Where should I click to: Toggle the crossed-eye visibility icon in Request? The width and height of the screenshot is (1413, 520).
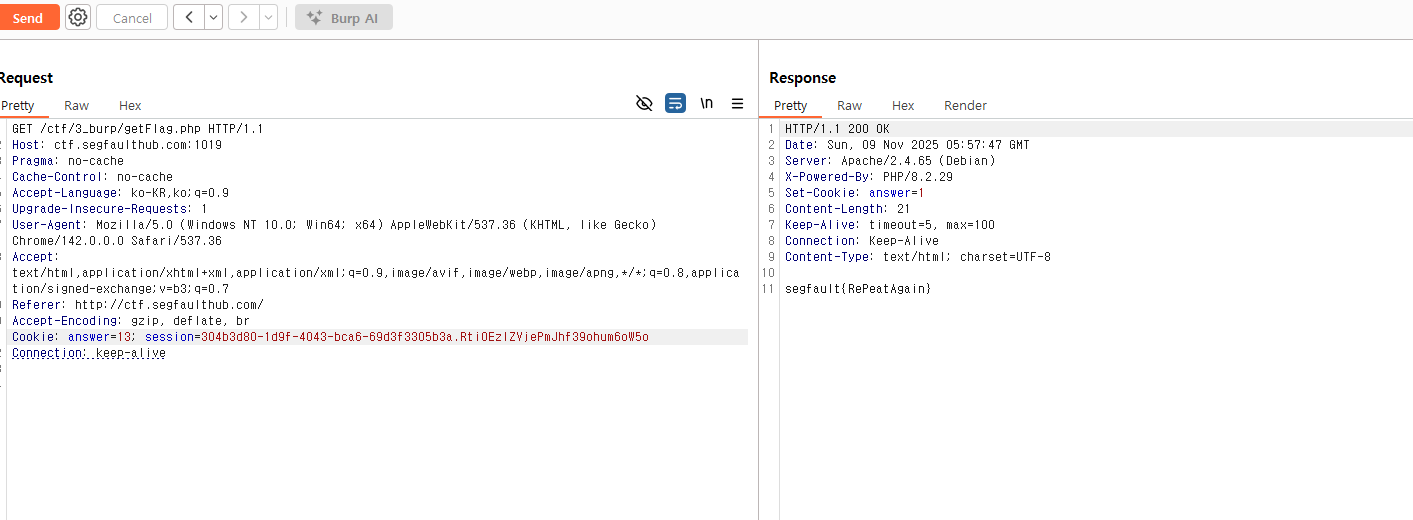644,103
